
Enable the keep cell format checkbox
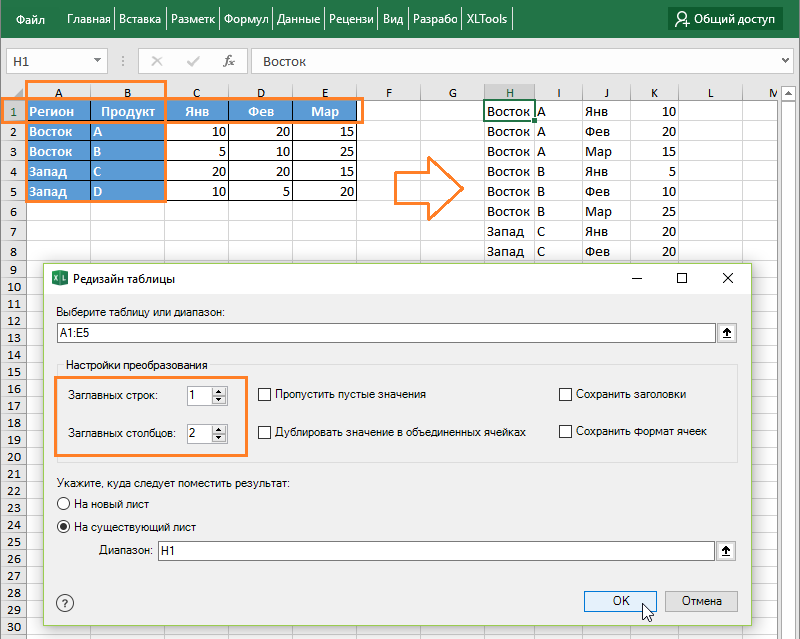tap(566, 431)
